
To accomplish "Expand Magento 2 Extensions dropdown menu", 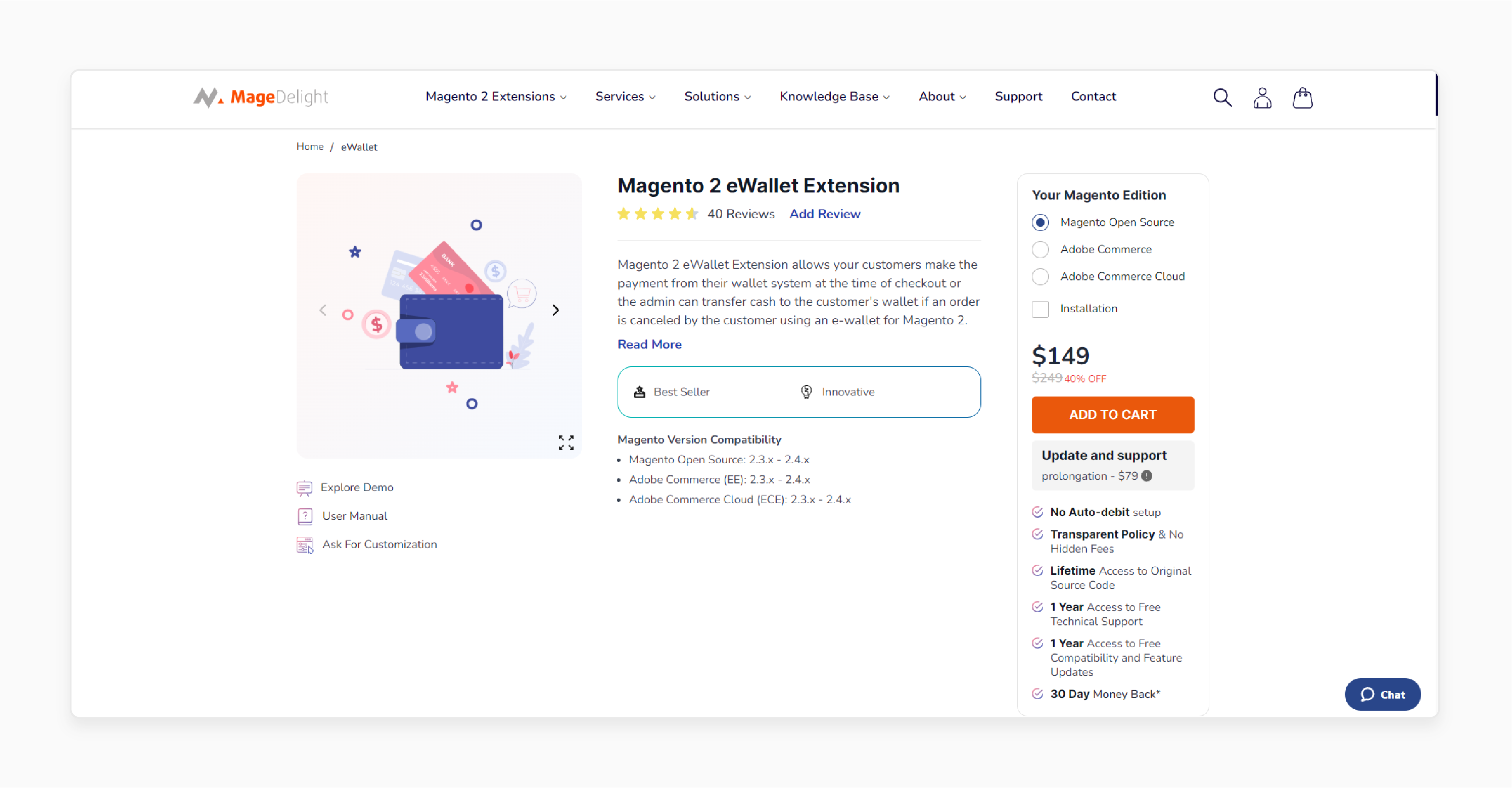I will [496, 97].
